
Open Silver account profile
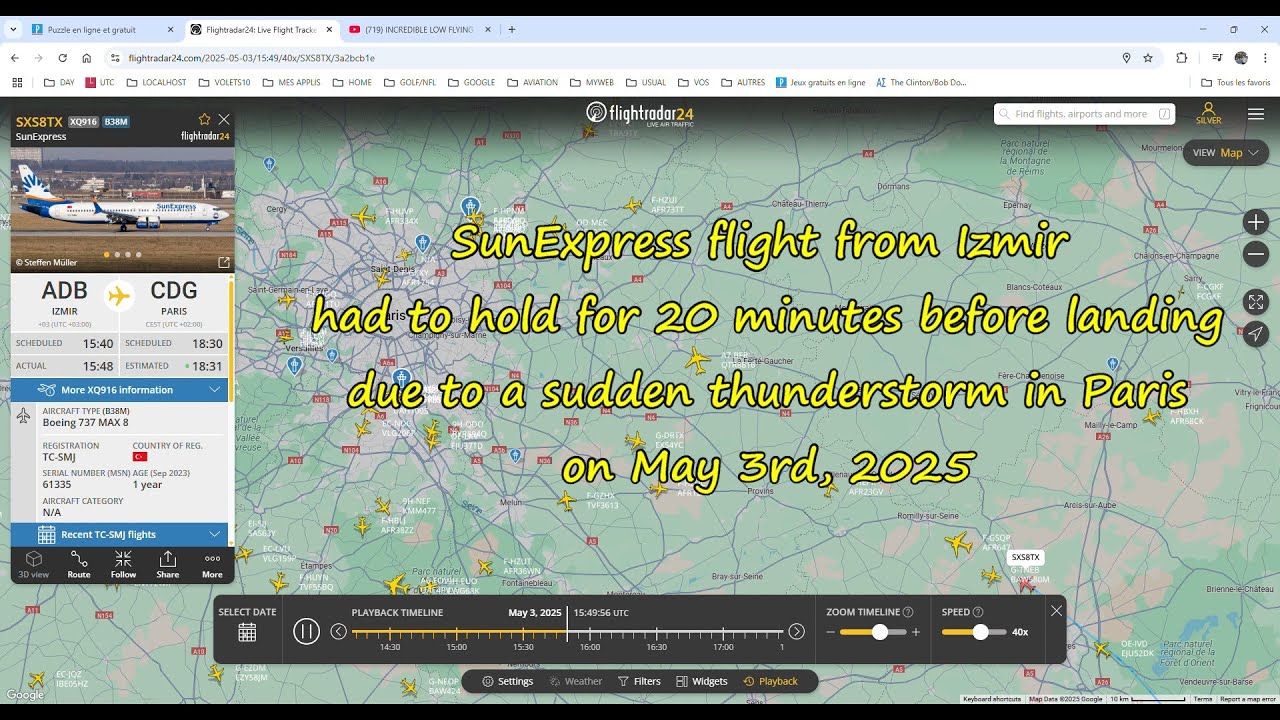(1208, 114)
